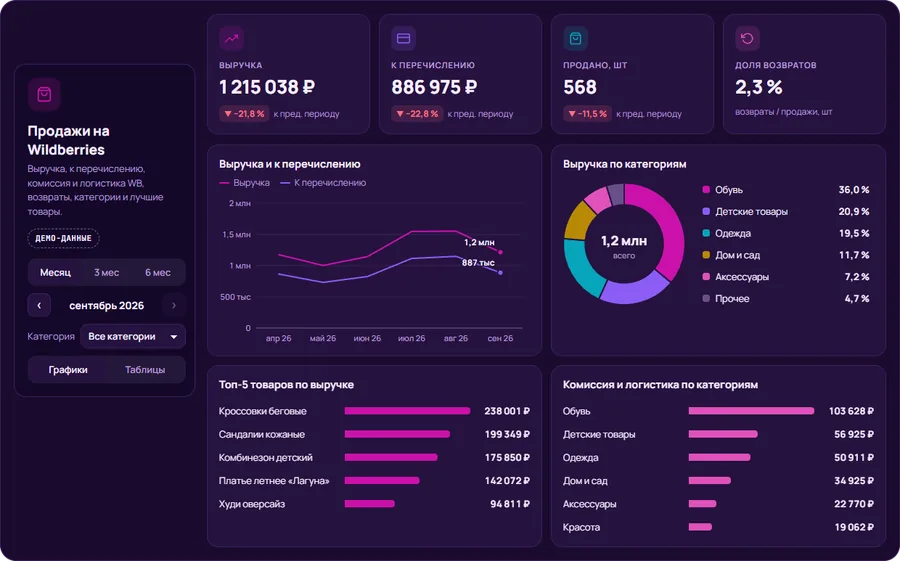900x561 pixels.
Task: Click the Комбинезон детский revenue bar
Action: pyautogui.click(x=391, y=458)
